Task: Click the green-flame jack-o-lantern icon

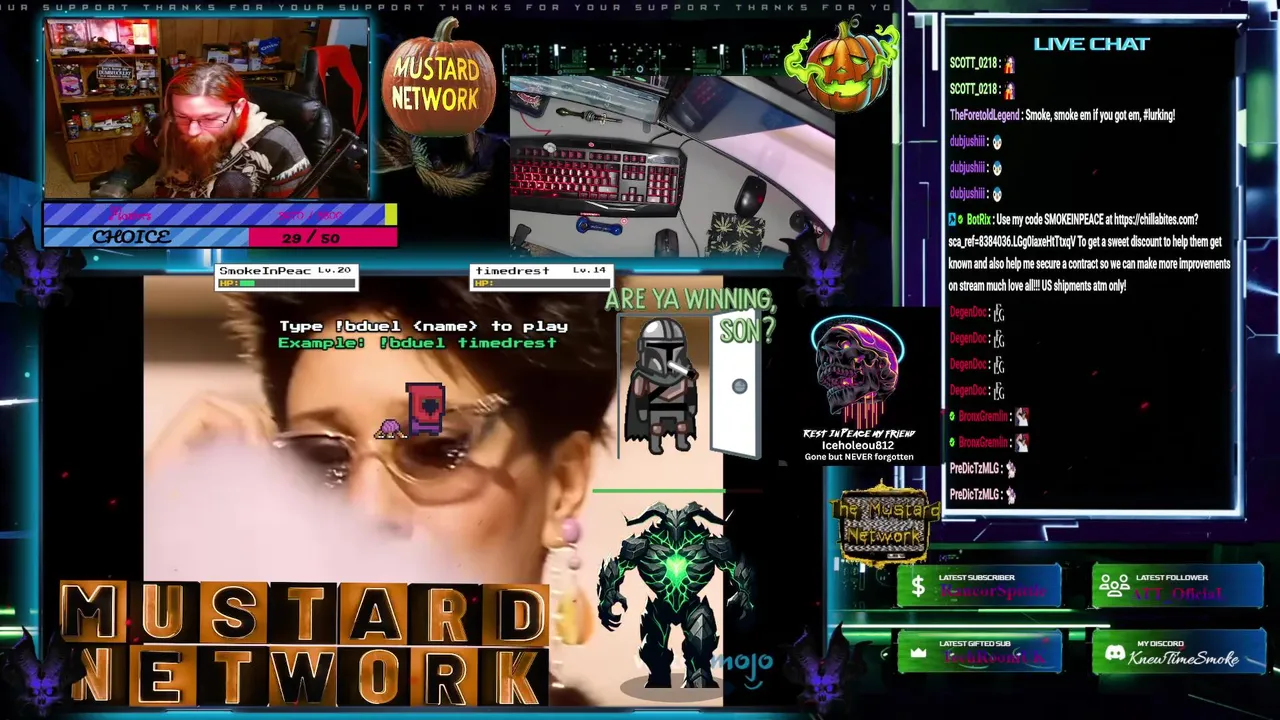Action: coord(841,65)
